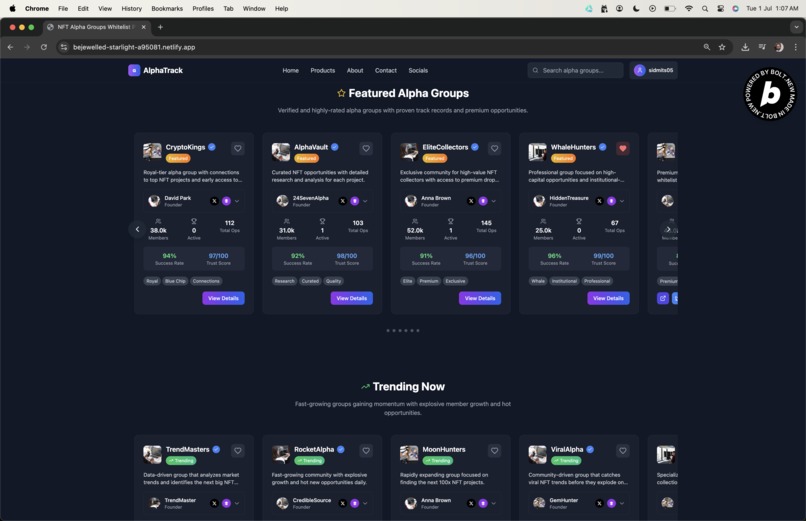This screenshot has height=521, width=806.
Task: Open X icon on MoonHunters founder row
Action: pyautogui.click(x=471, y=503)
